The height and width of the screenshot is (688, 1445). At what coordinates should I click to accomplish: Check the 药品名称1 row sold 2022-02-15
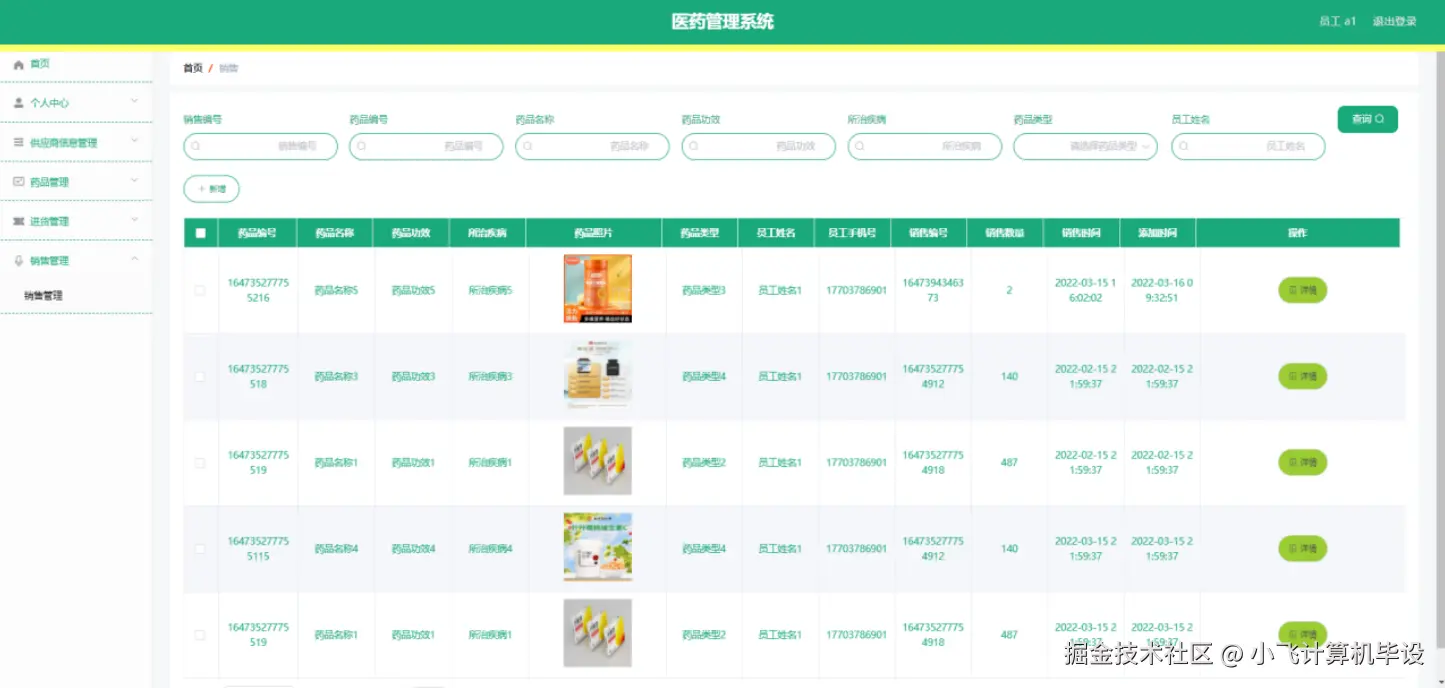pyautogui.click(x=200, y=463)
